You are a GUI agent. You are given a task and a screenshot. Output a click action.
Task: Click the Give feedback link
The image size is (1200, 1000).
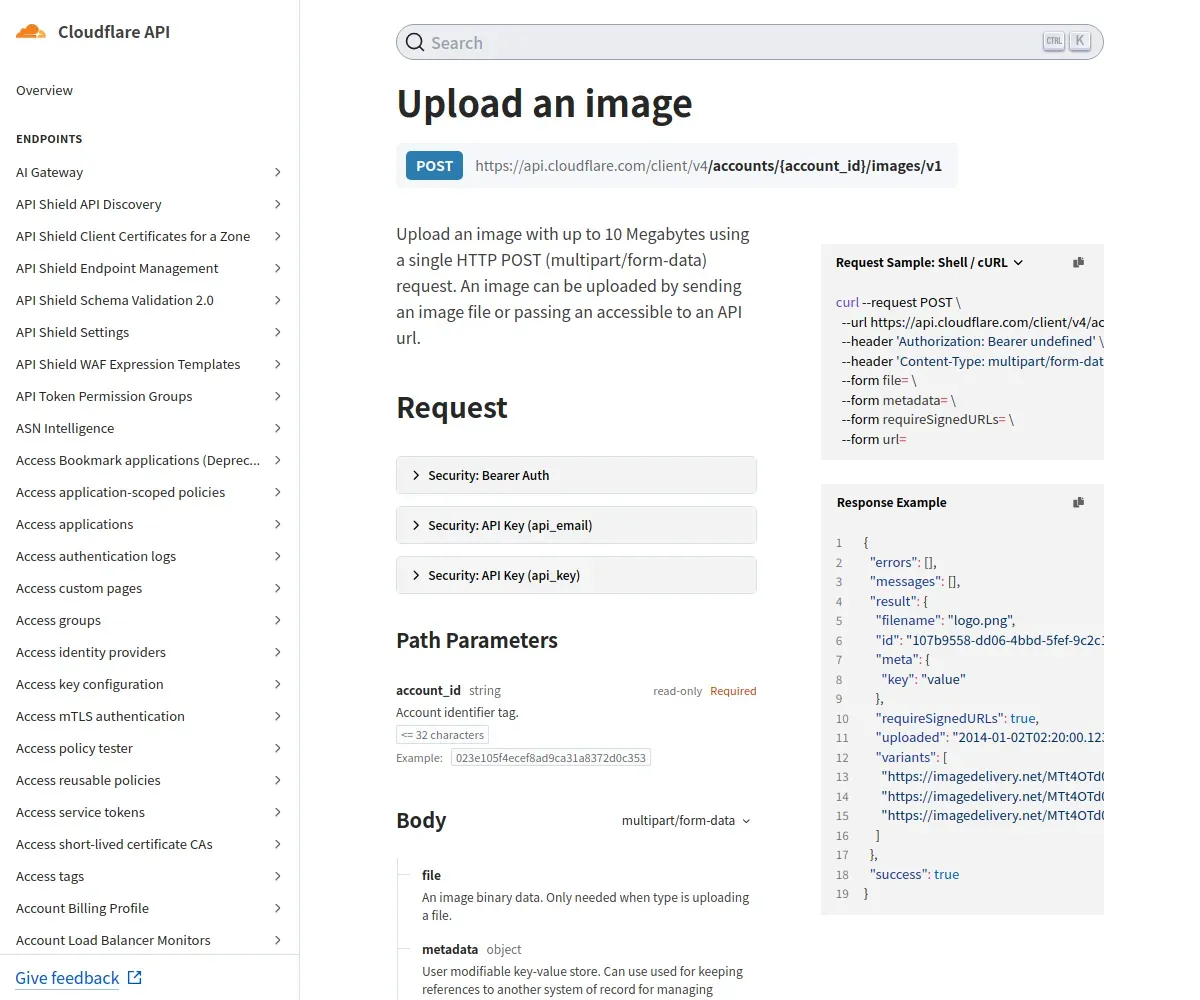click(x=67, y=978)
